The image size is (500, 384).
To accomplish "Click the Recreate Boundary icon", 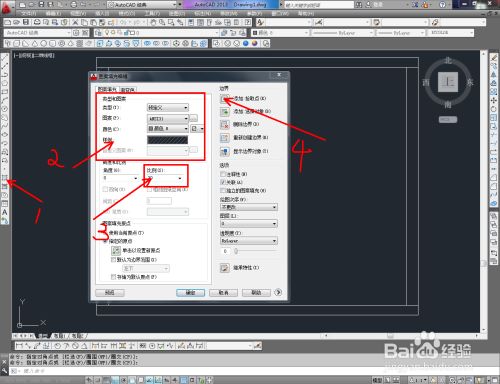I will coord(225,138).
